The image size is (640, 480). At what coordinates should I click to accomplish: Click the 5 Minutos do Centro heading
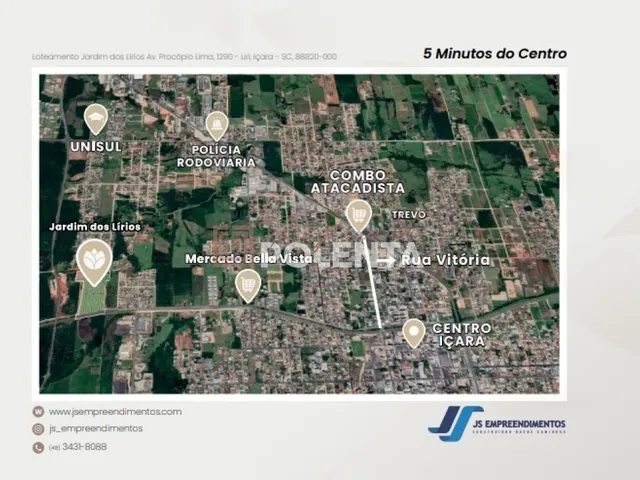[495, 53]
